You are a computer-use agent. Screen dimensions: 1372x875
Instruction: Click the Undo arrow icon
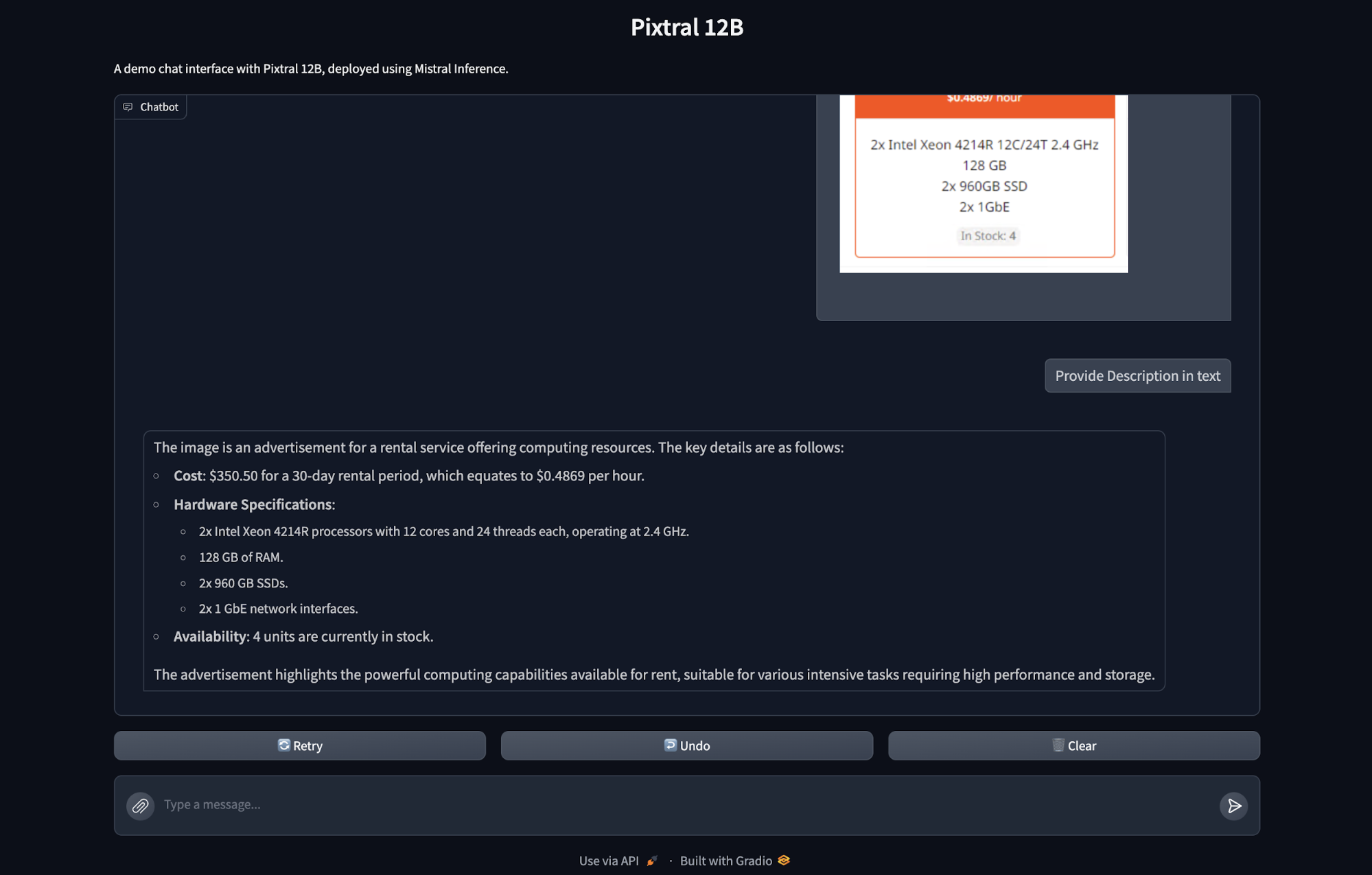[x=670, y=745]
